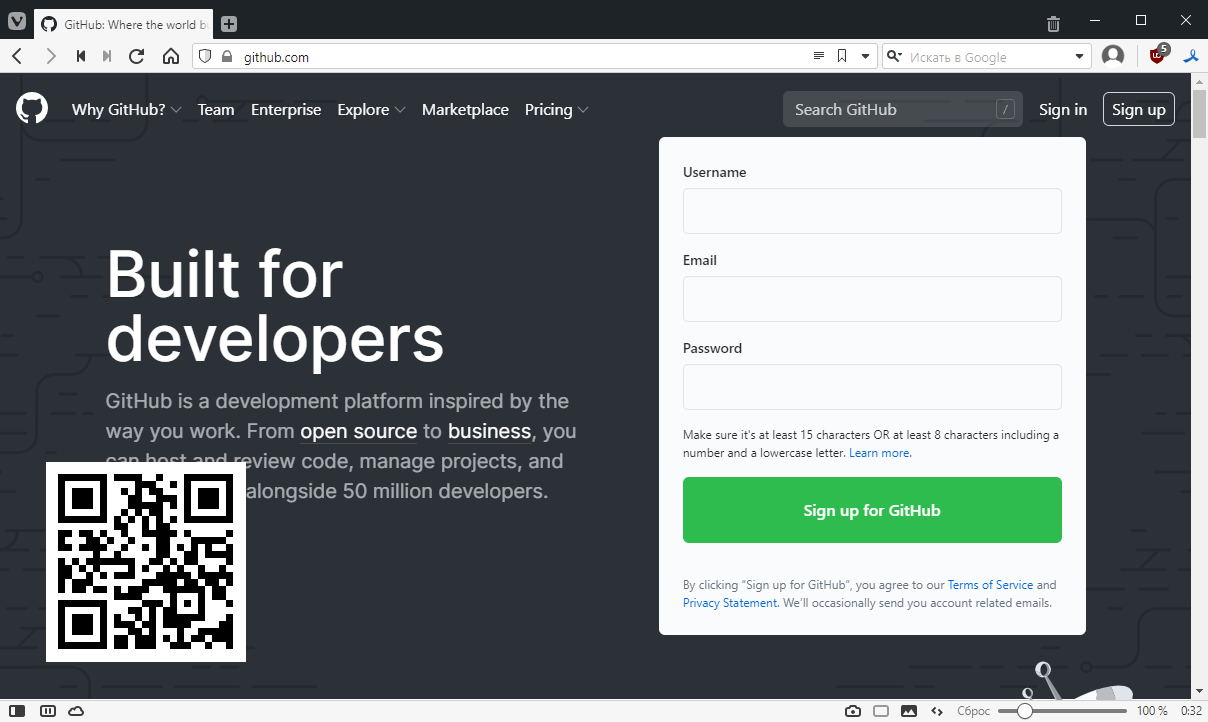Click the page zoom slider handle

coord(1024,711)
